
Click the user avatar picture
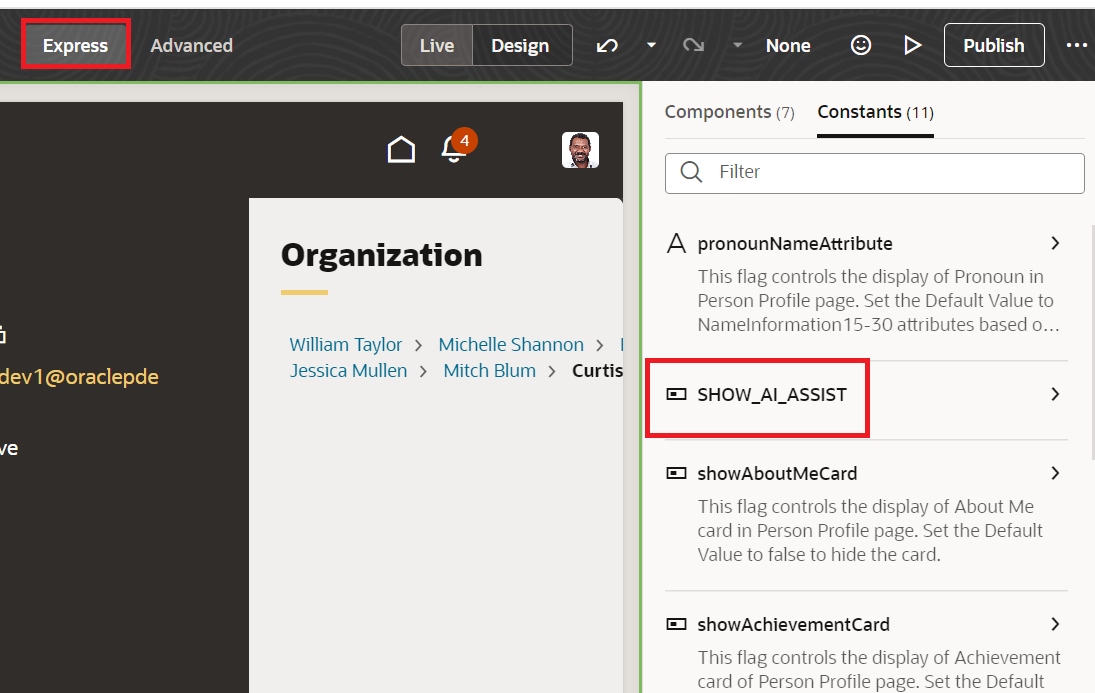point(580,150)
